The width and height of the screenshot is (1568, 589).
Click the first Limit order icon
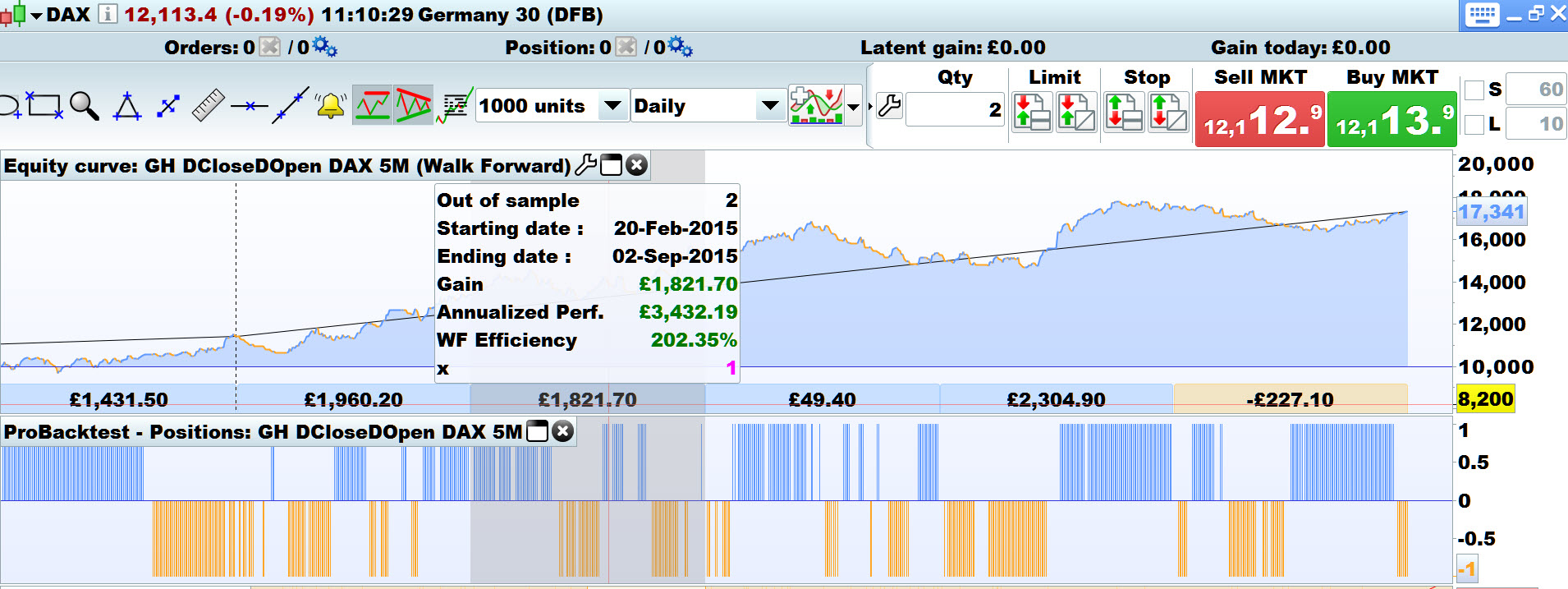coord(1032,112)
